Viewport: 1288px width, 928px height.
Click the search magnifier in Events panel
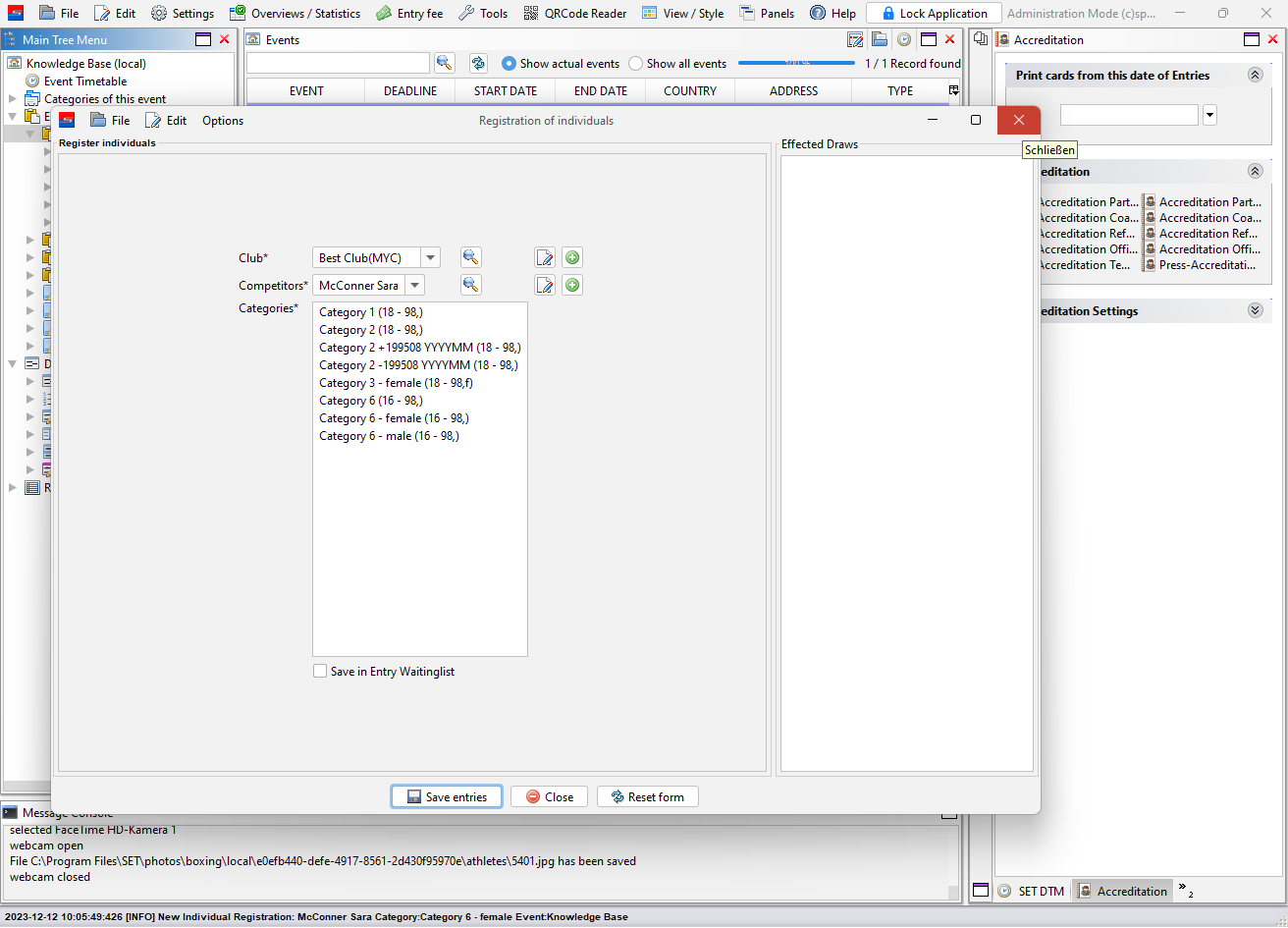(445, 63)
